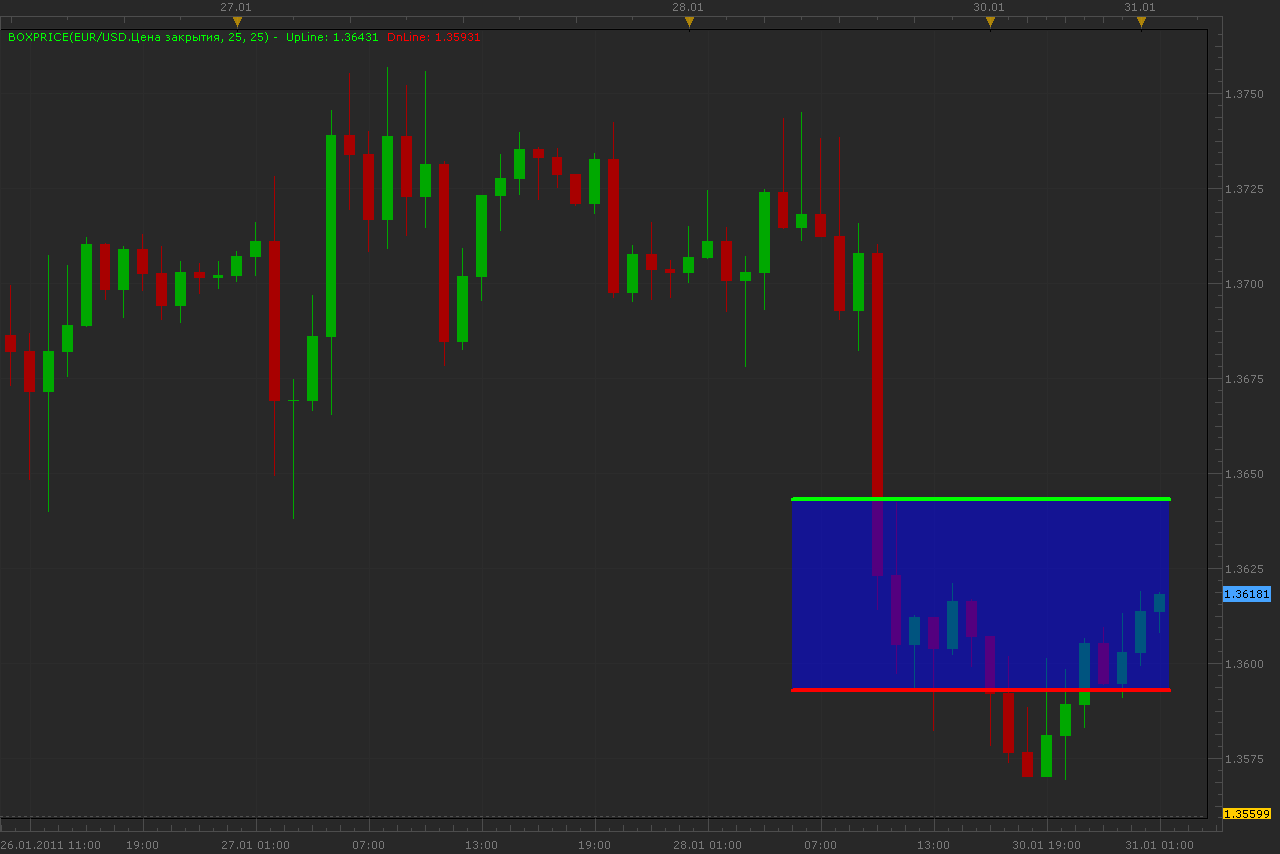Screen dimensions: 1280x854
Task: Click the 30.01 19:00 time axis label
Action: coord(1046,845)
